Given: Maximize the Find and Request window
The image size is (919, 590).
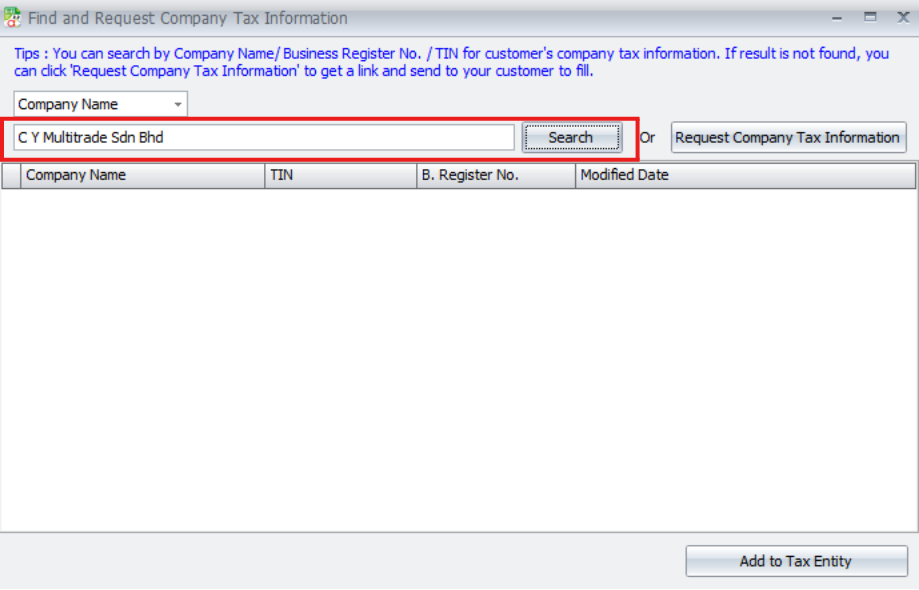Looking at the screenshot, I should pyautogui.click(x=870, y=17).
